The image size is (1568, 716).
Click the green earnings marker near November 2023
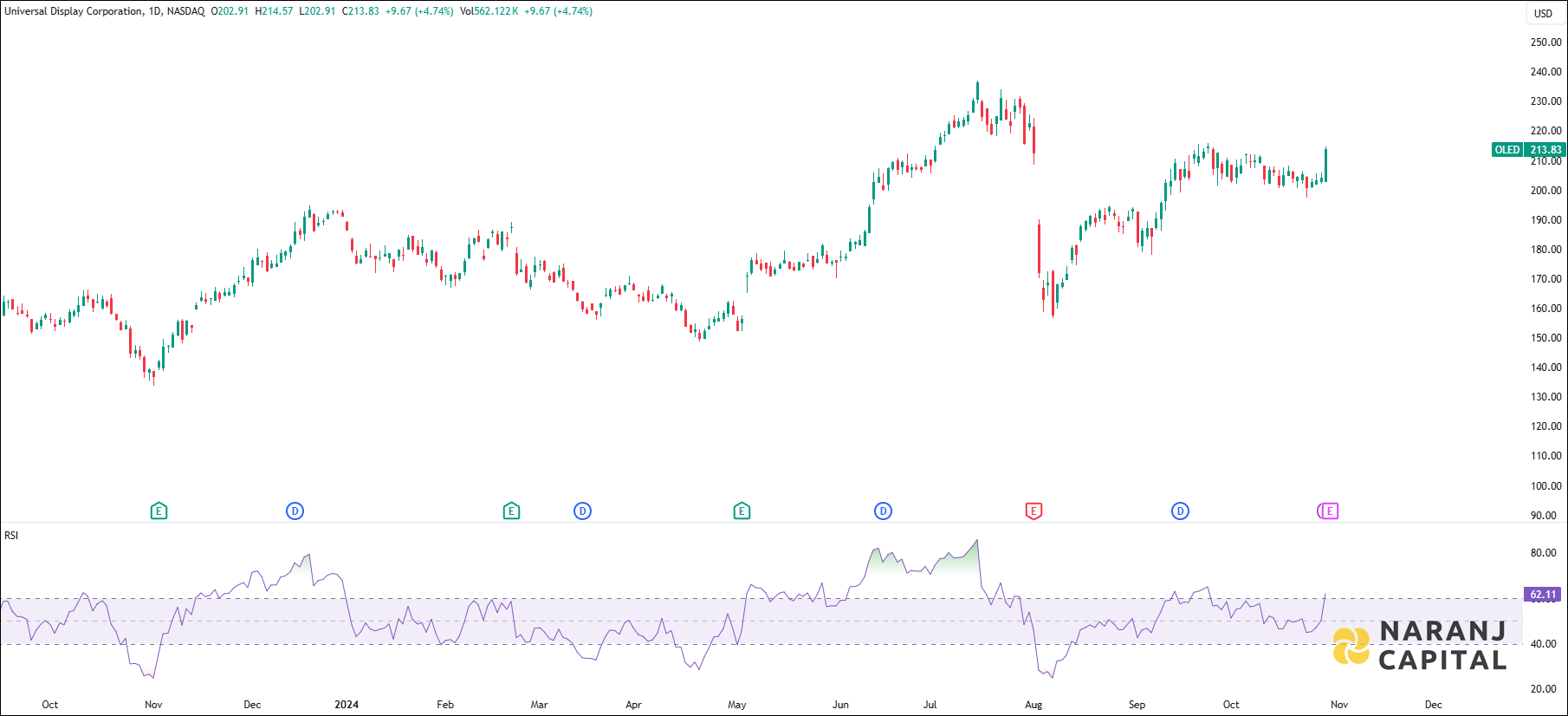coord(159,511)
